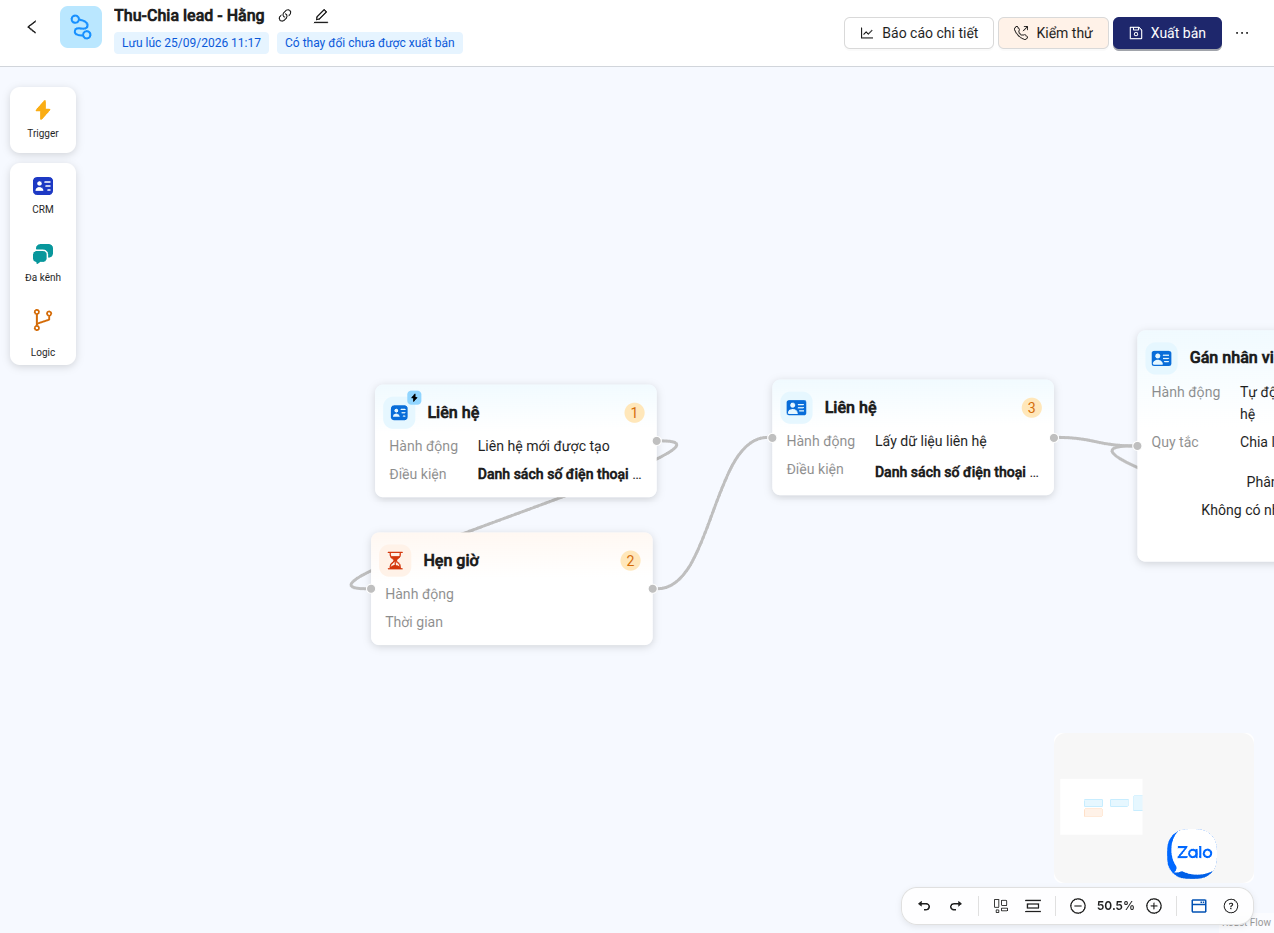Open the Zalo chat bubble
Screen dimensions: 1274x933
click(x=1192, y=853)
